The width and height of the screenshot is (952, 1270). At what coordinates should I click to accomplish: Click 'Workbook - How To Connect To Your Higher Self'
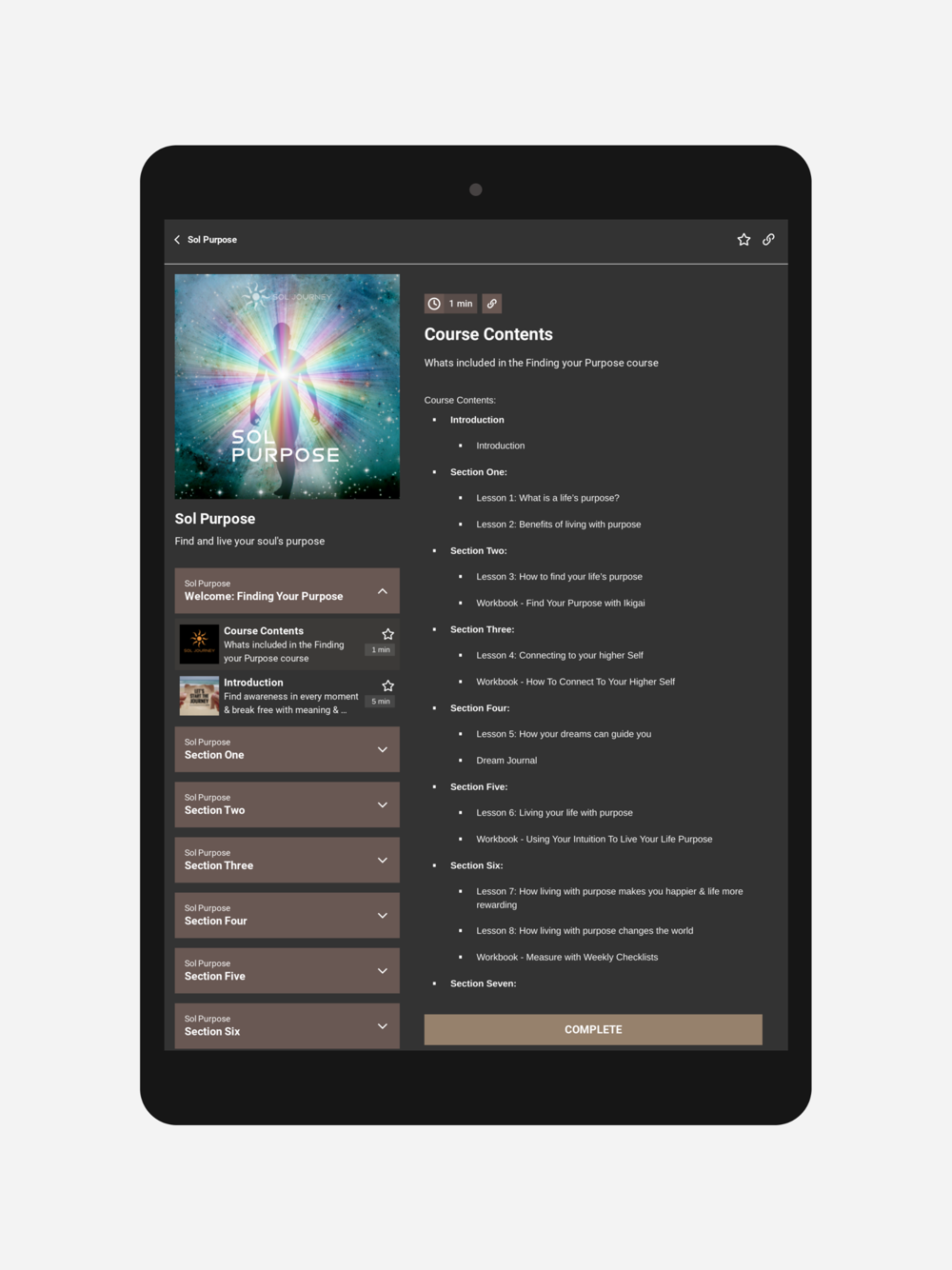click(x=576, y=682)
